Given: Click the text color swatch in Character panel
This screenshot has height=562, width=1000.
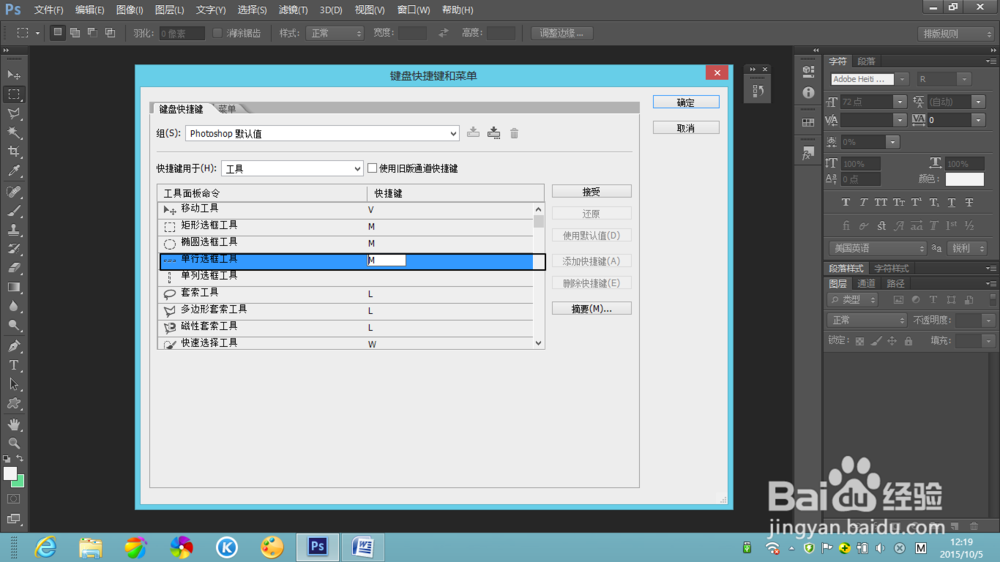Looking at the screenshot, I should [x=964, y=179].
